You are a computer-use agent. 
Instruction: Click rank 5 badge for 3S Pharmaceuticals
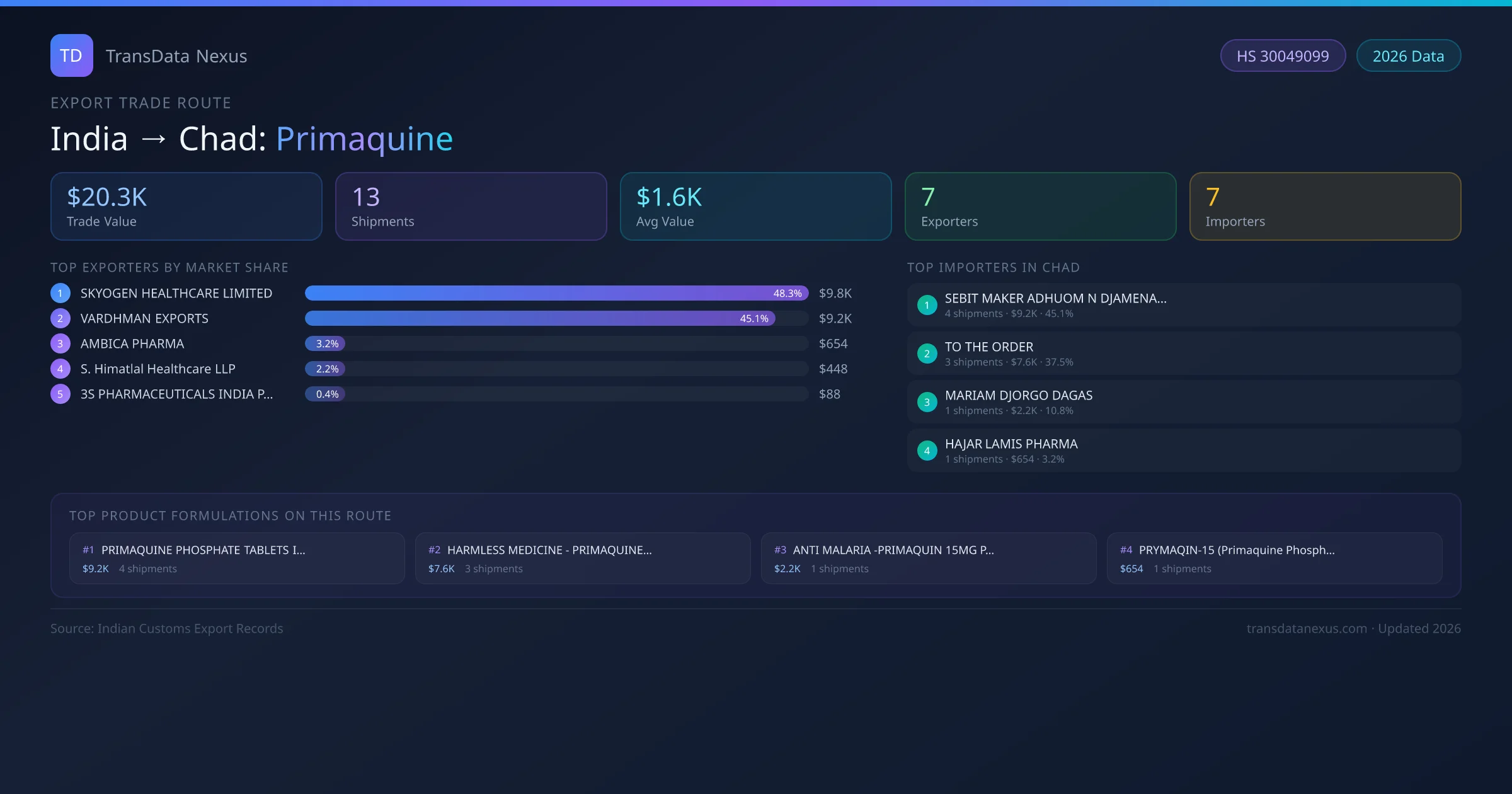(60, 394)
